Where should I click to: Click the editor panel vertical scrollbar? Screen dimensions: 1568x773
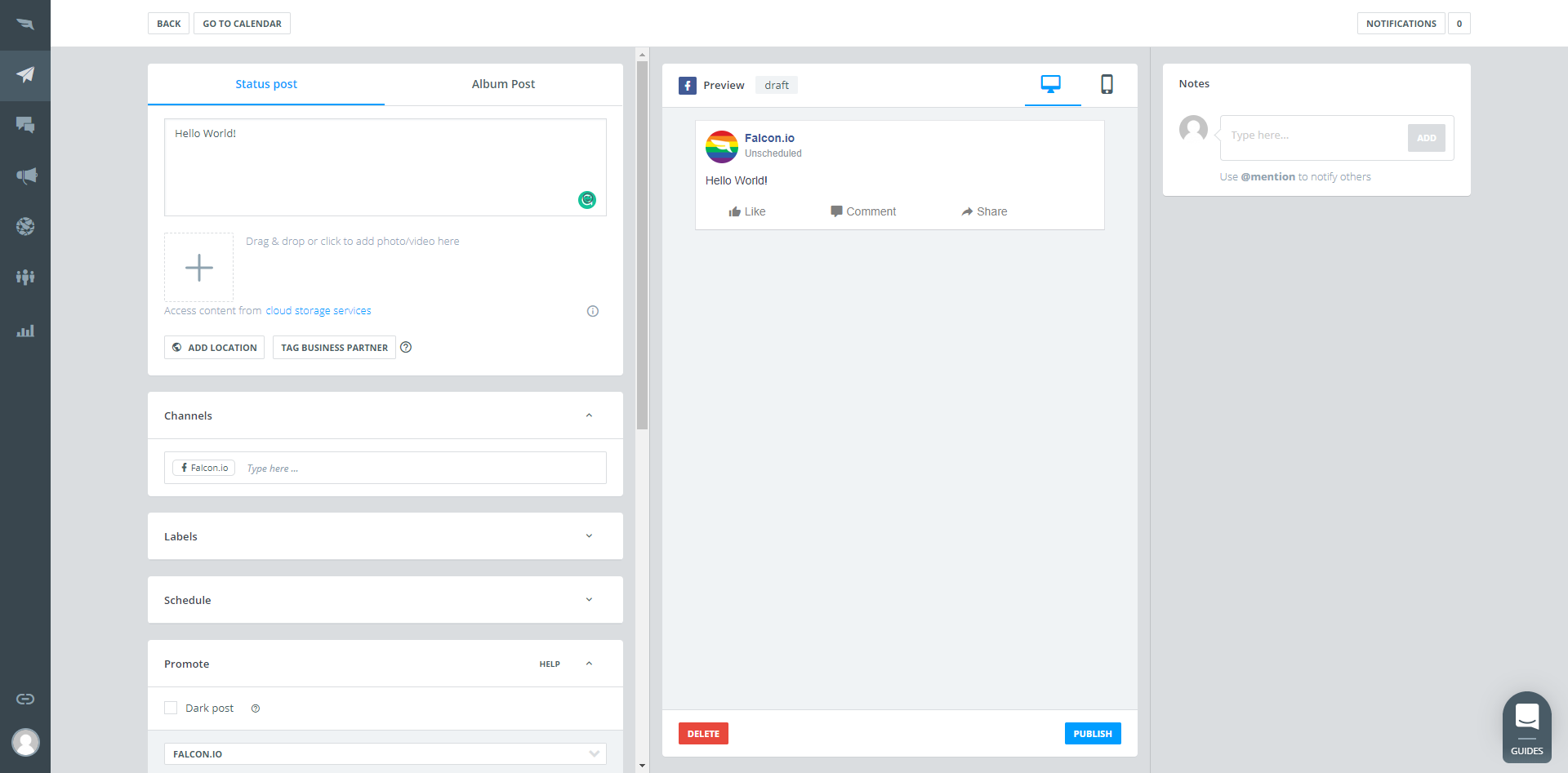tap(642, 245)
